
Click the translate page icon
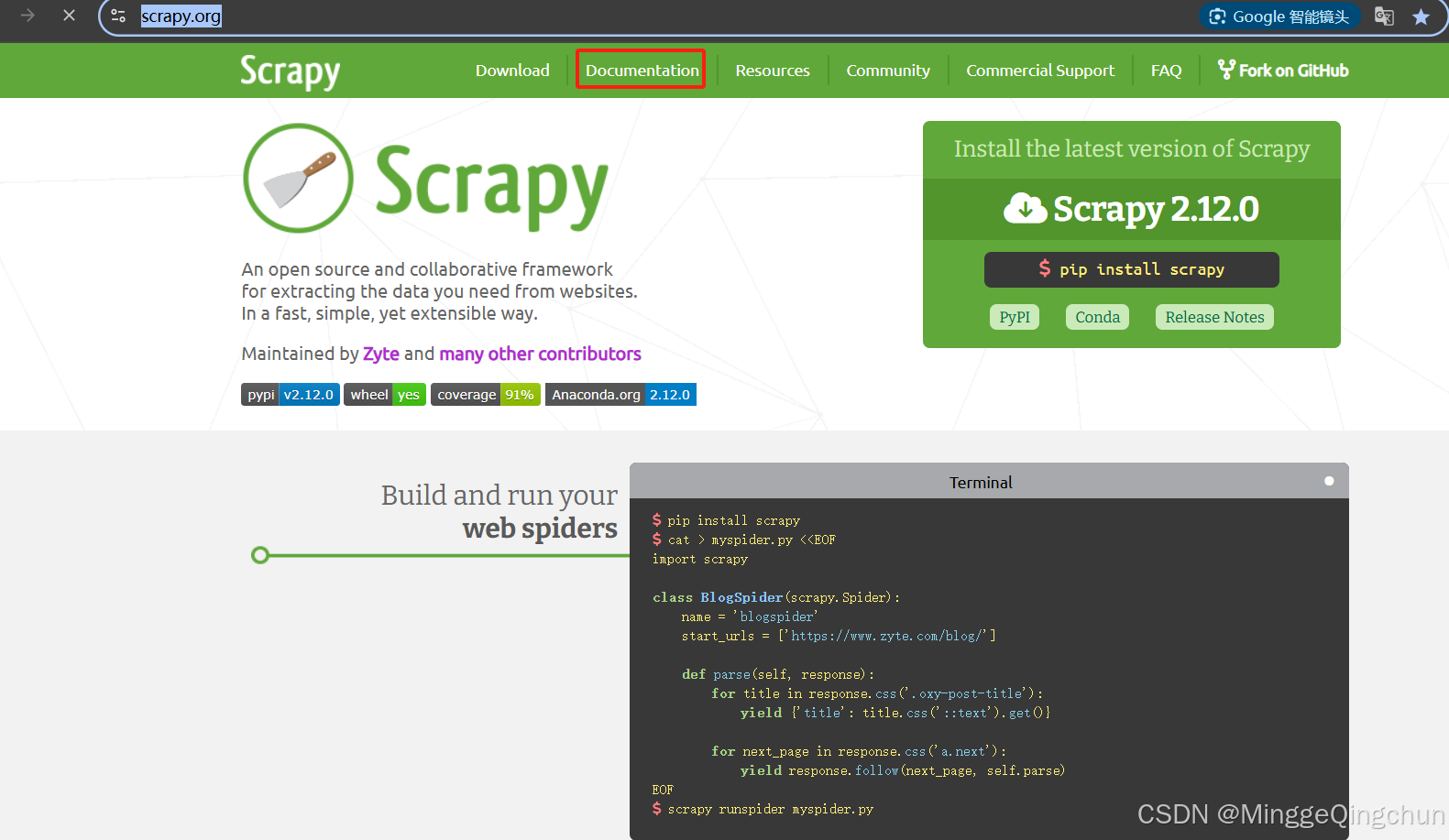click(x=1384, y=16)
